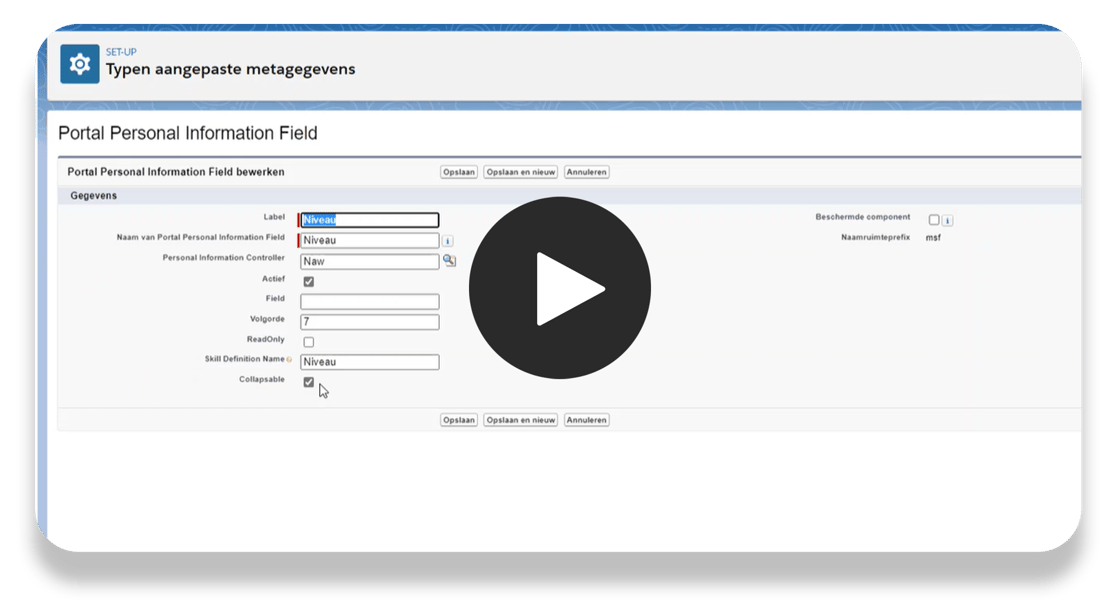Click the Gegevens section header
Viewport: 1120px width, 609px height.
[94, 196]
